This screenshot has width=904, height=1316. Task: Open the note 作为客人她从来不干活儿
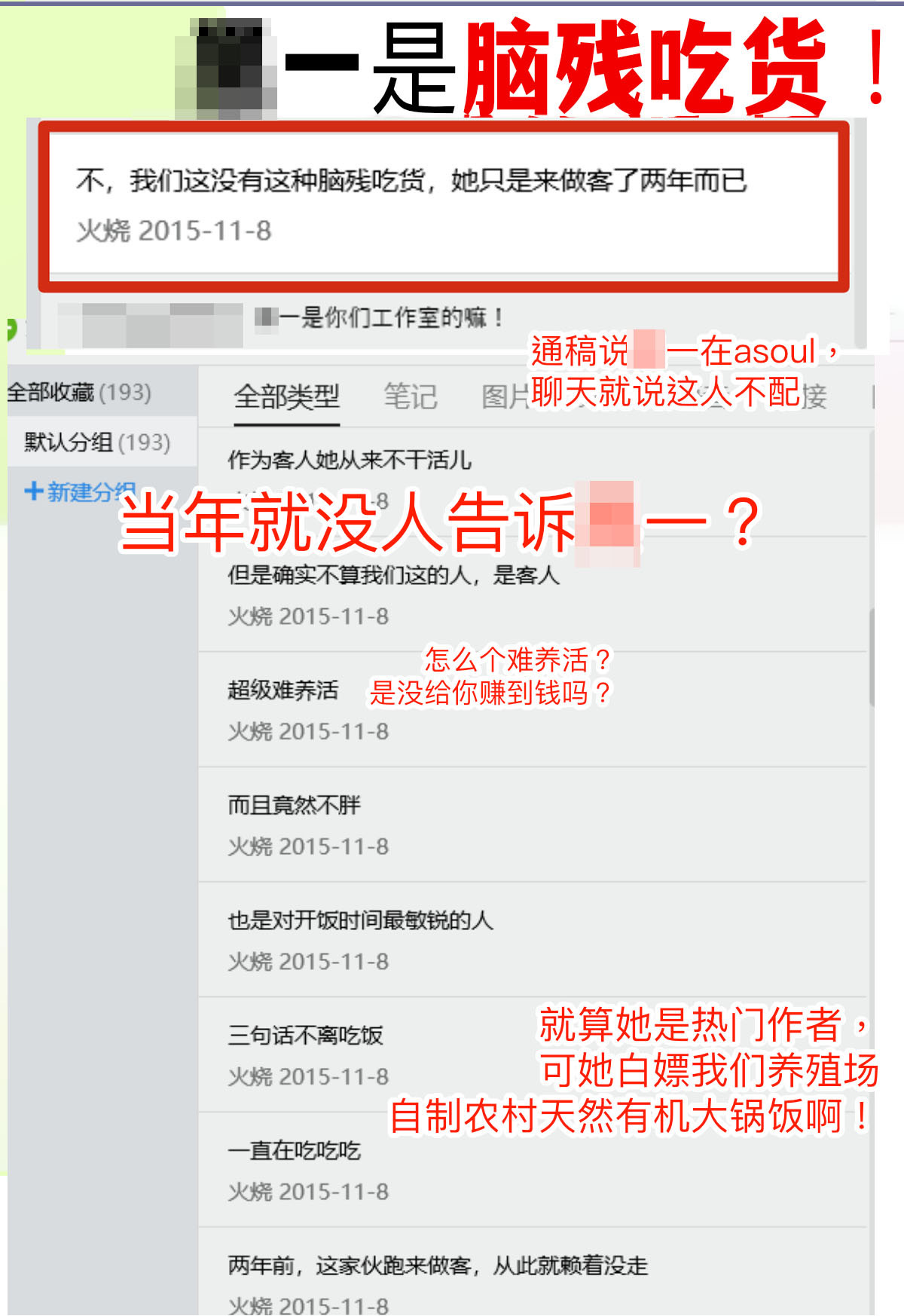coord(532,479)
